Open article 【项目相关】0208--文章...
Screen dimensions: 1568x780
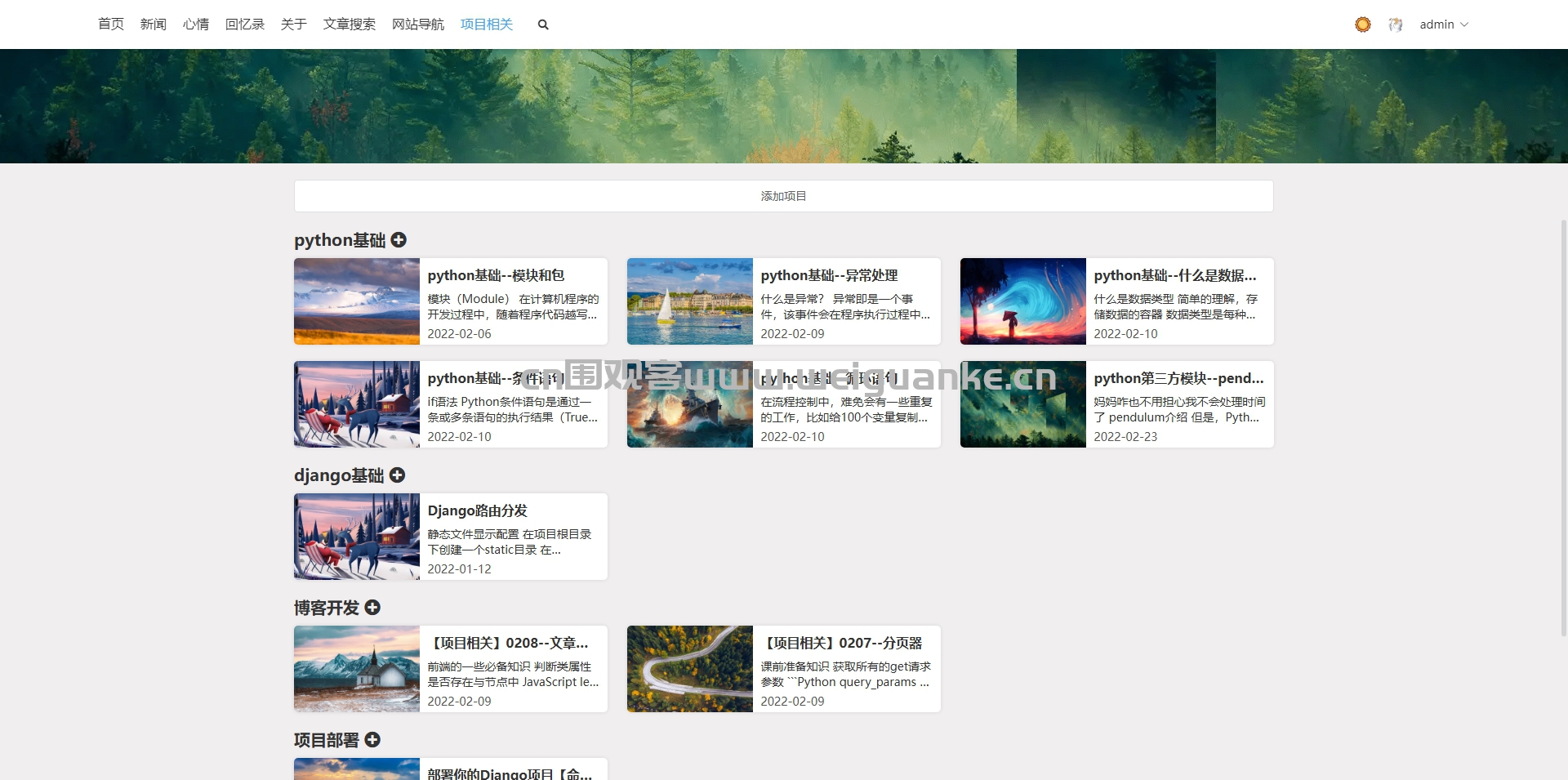tap(508, 643)
